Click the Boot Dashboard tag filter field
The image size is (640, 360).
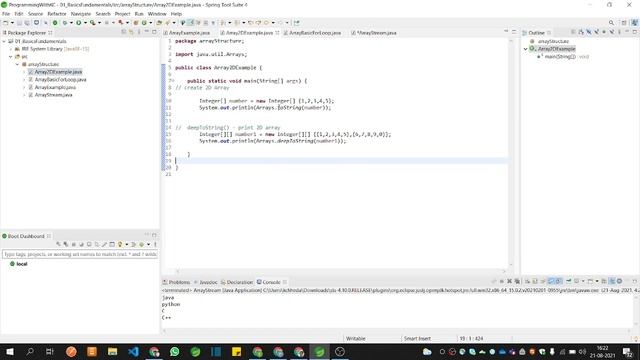coord(80,254)
